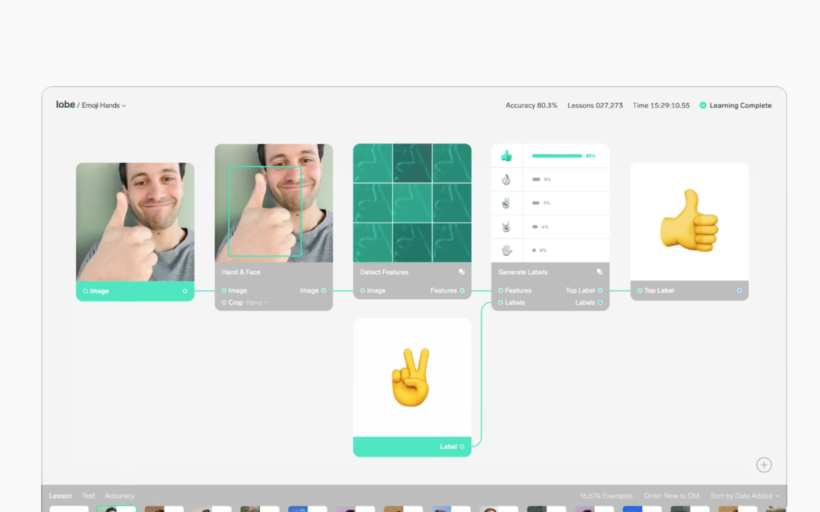
Task: Switch to the Test tab
Action: [x=89, y=496]
